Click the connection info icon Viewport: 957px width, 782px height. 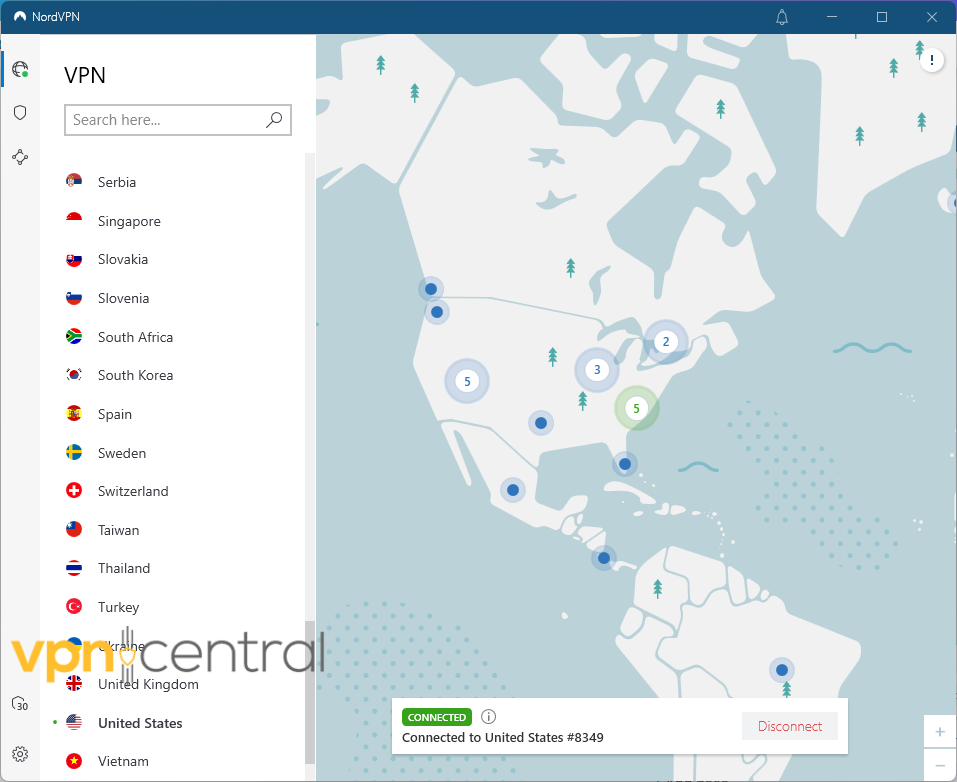pos(488,717)
